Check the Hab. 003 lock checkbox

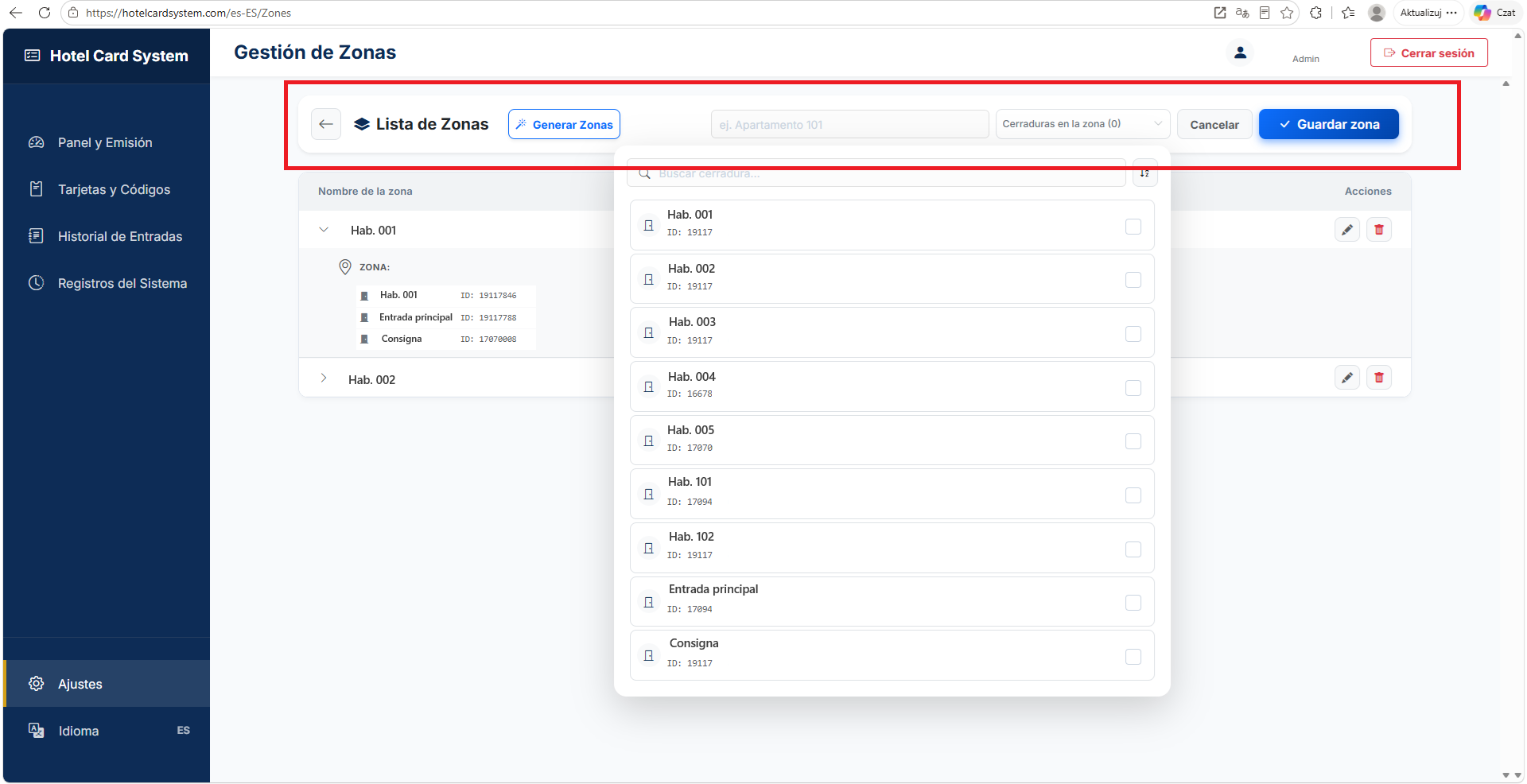[1133, 334]
